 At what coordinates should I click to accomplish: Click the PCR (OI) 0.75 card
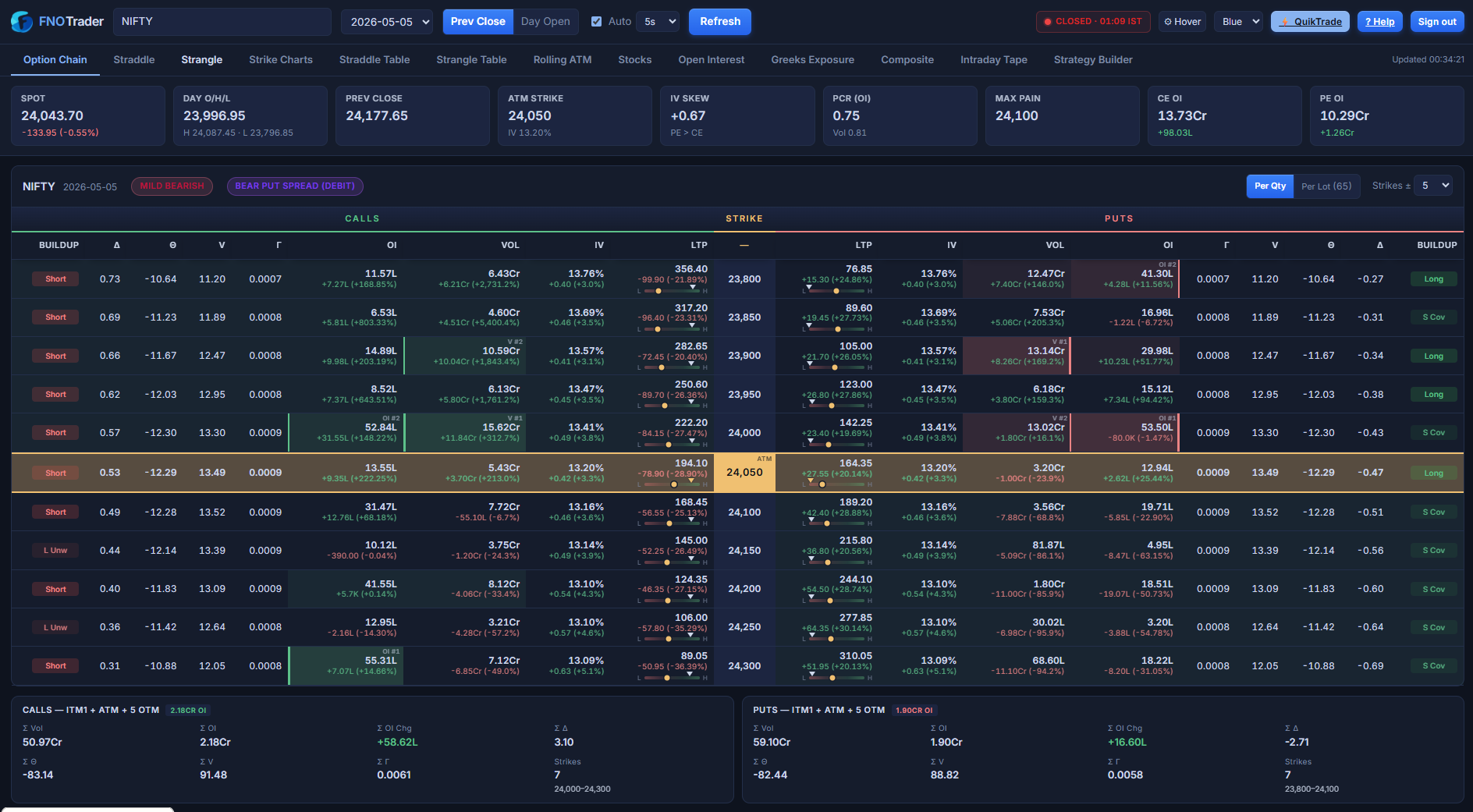[x=900, y=115]
